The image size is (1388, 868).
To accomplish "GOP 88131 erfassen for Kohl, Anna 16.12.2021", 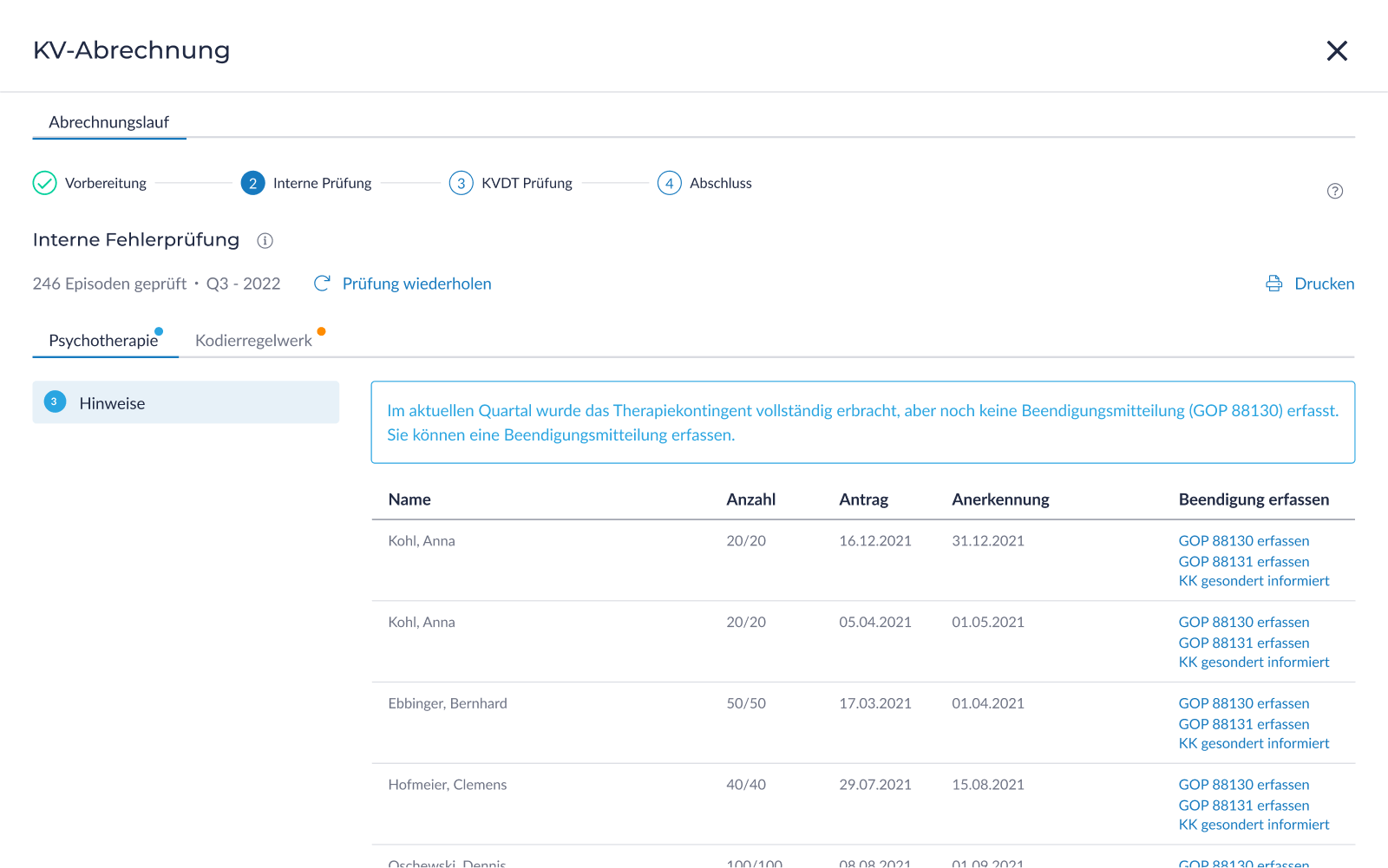I will 1244,562.
